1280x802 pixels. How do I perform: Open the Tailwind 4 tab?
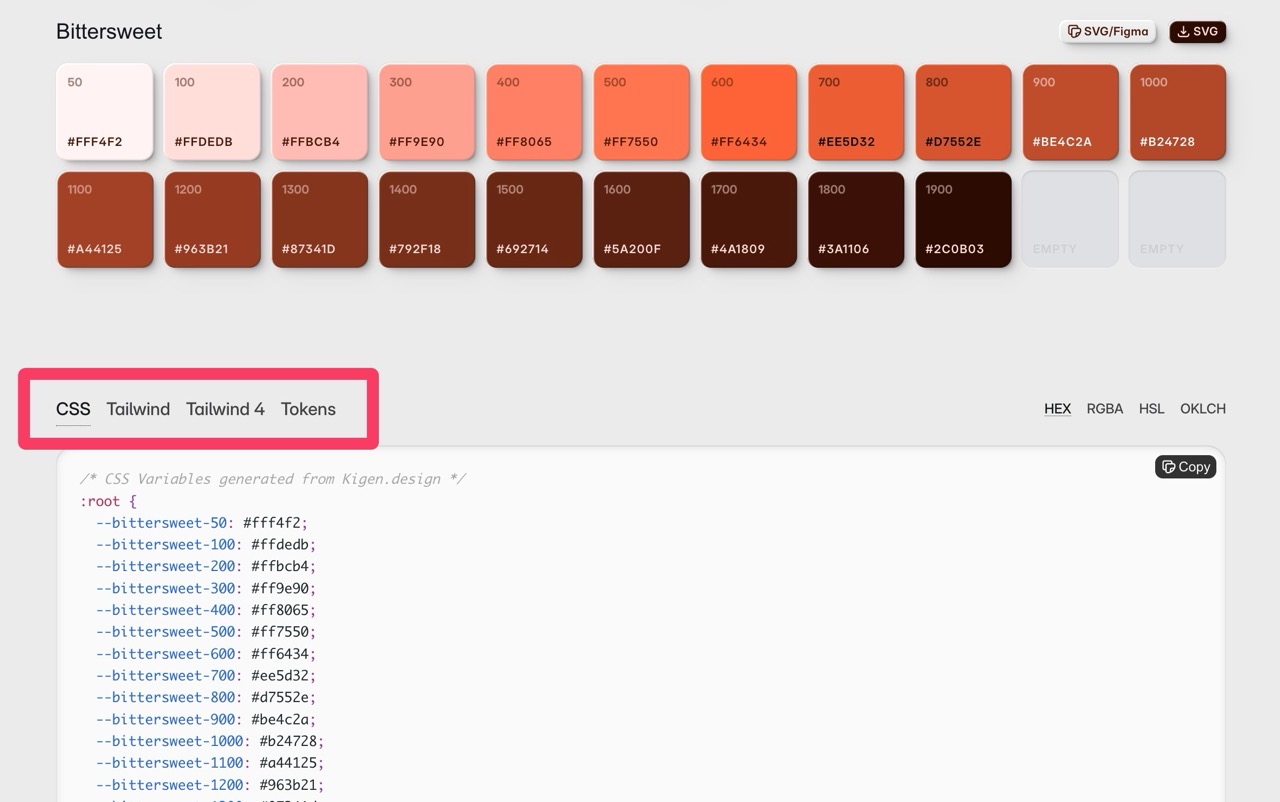[225, 409]
